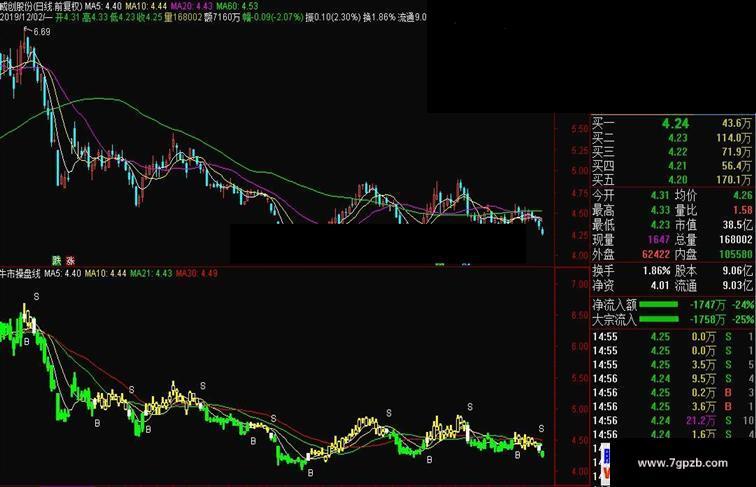Screen dimensions: 756x487
Task: Click the 4.75 price axis label
Action: click(580, 193)
